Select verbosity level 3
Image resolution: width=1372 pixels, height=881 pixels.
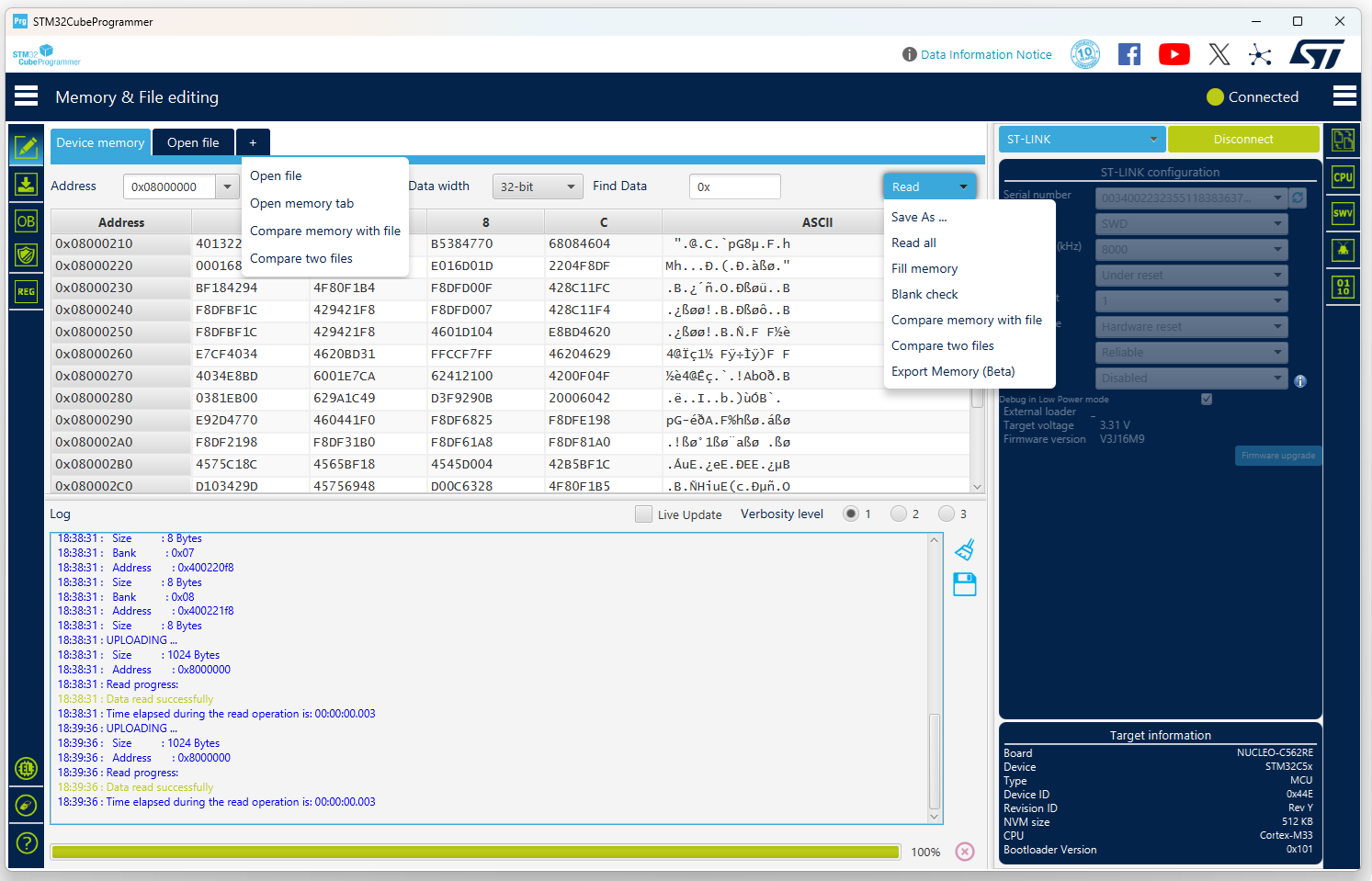tap(947, 514)
